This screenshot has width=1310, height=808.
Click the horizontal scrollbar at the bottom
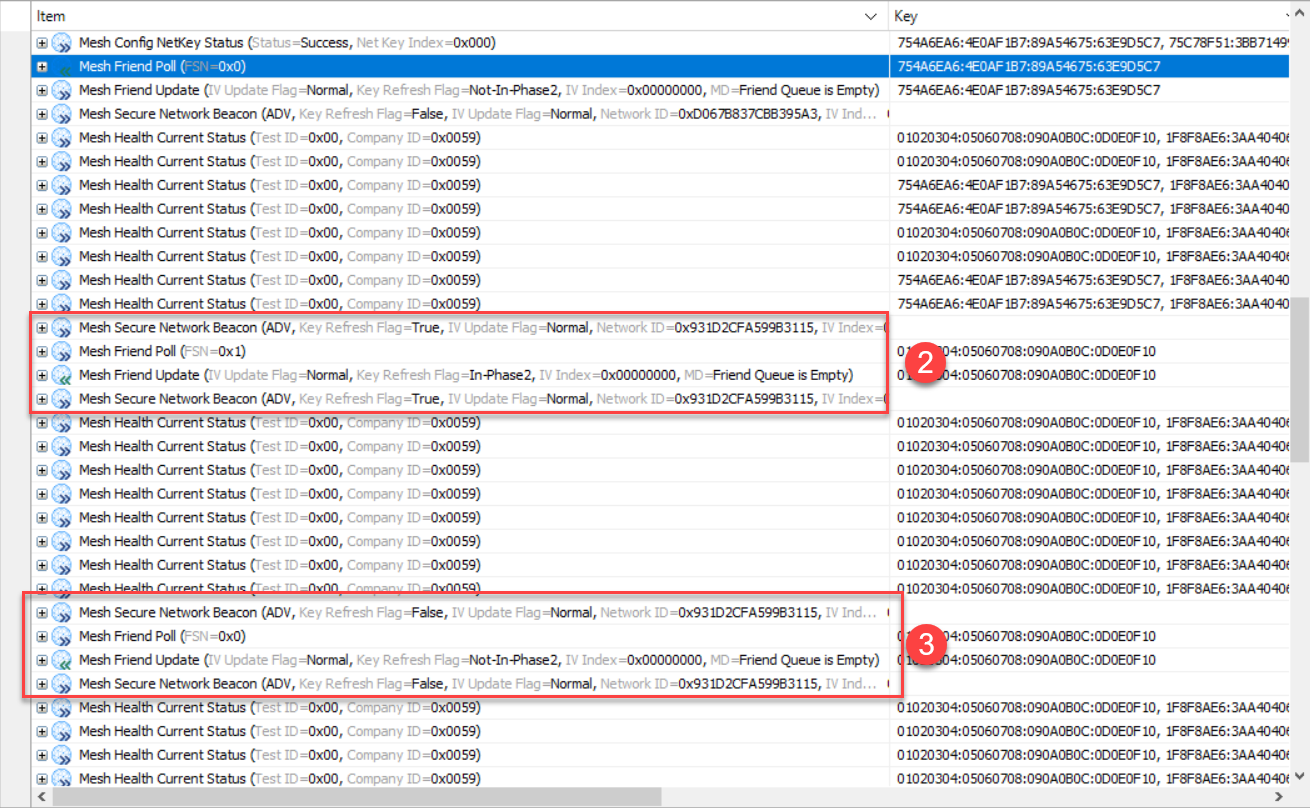point(360,797)
